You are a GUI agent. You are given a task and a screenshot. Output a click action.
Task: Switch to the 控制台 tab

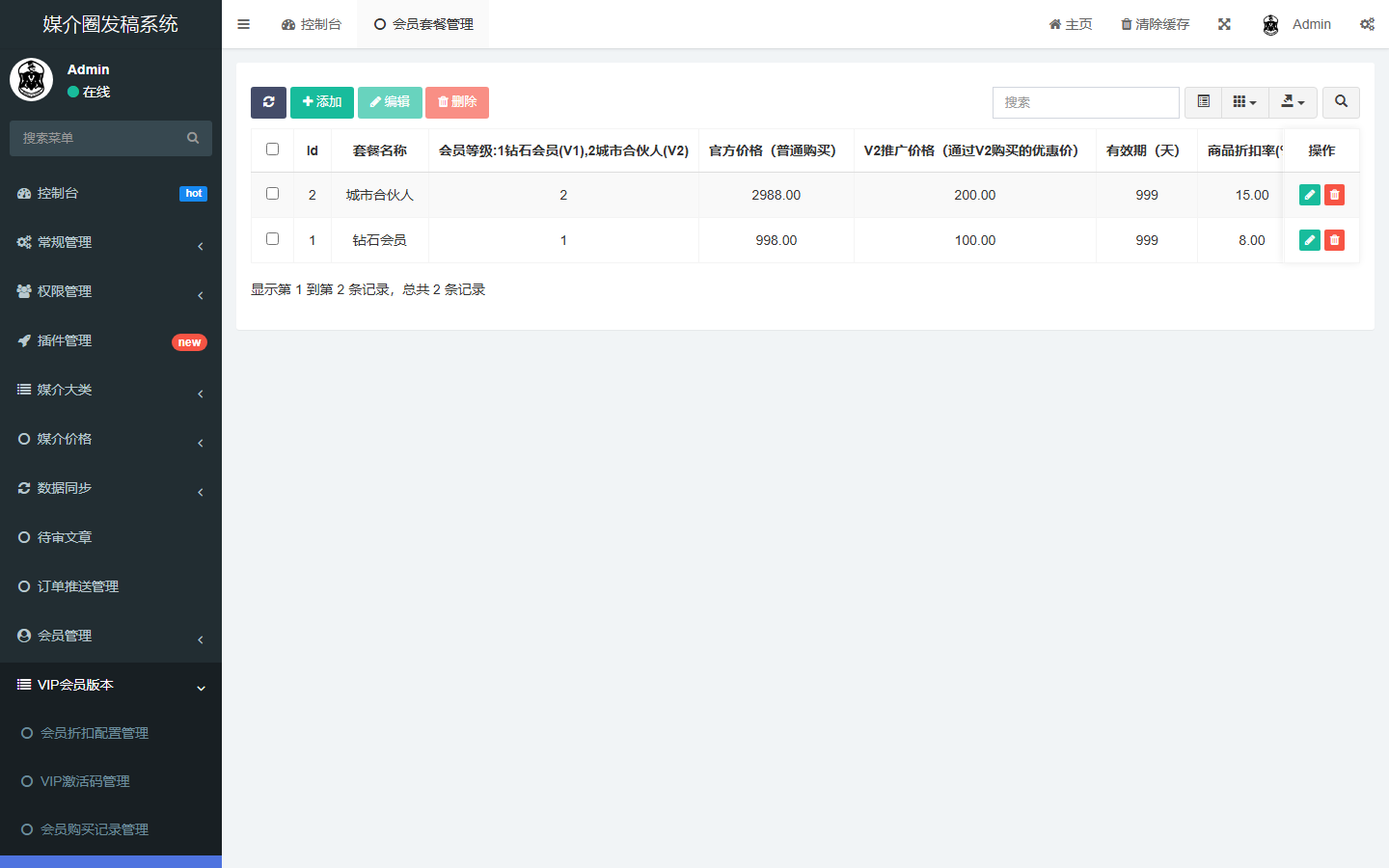tap(312, 24)
